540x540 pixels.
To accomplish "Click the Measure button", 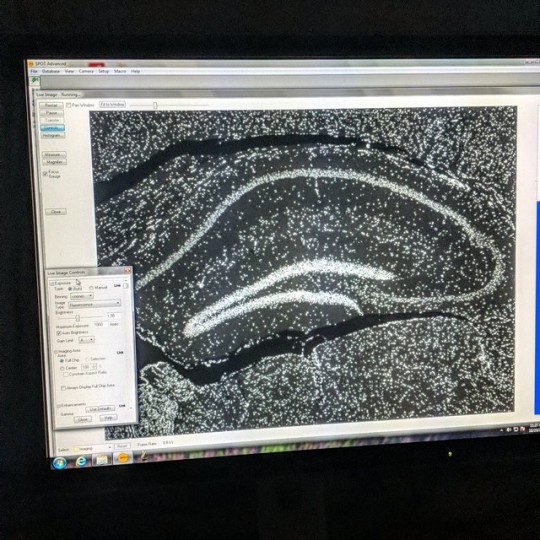I will click(53, 155).
